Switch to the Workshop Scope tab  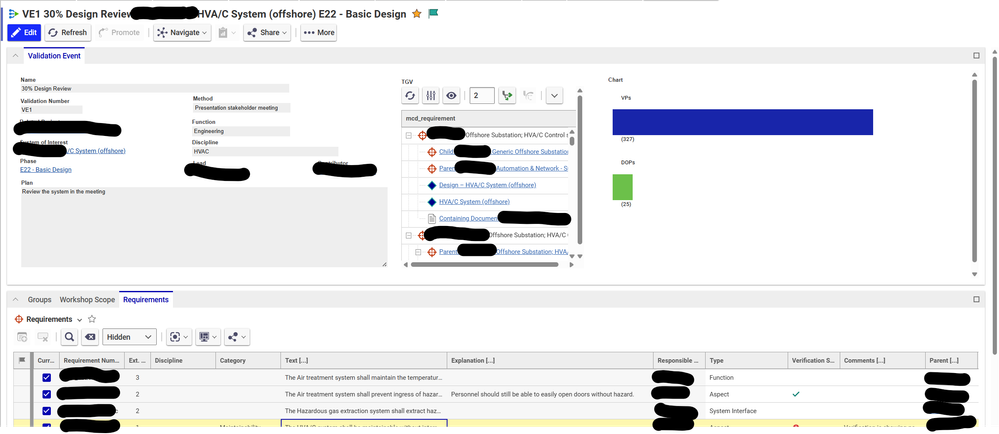87,299
